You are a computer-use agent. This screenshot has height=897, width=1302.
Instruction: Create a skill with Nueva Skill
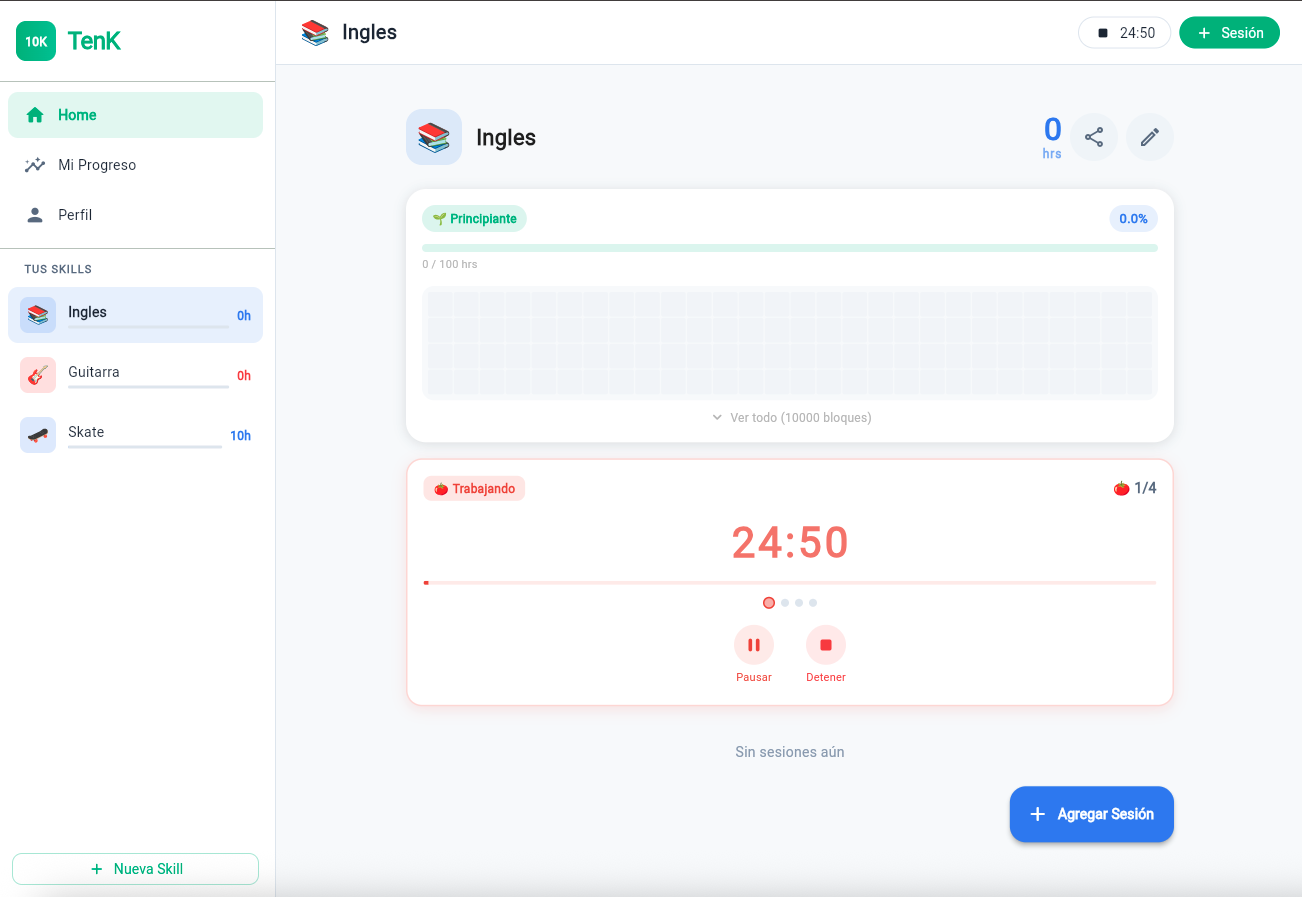[x=135, y=868]
